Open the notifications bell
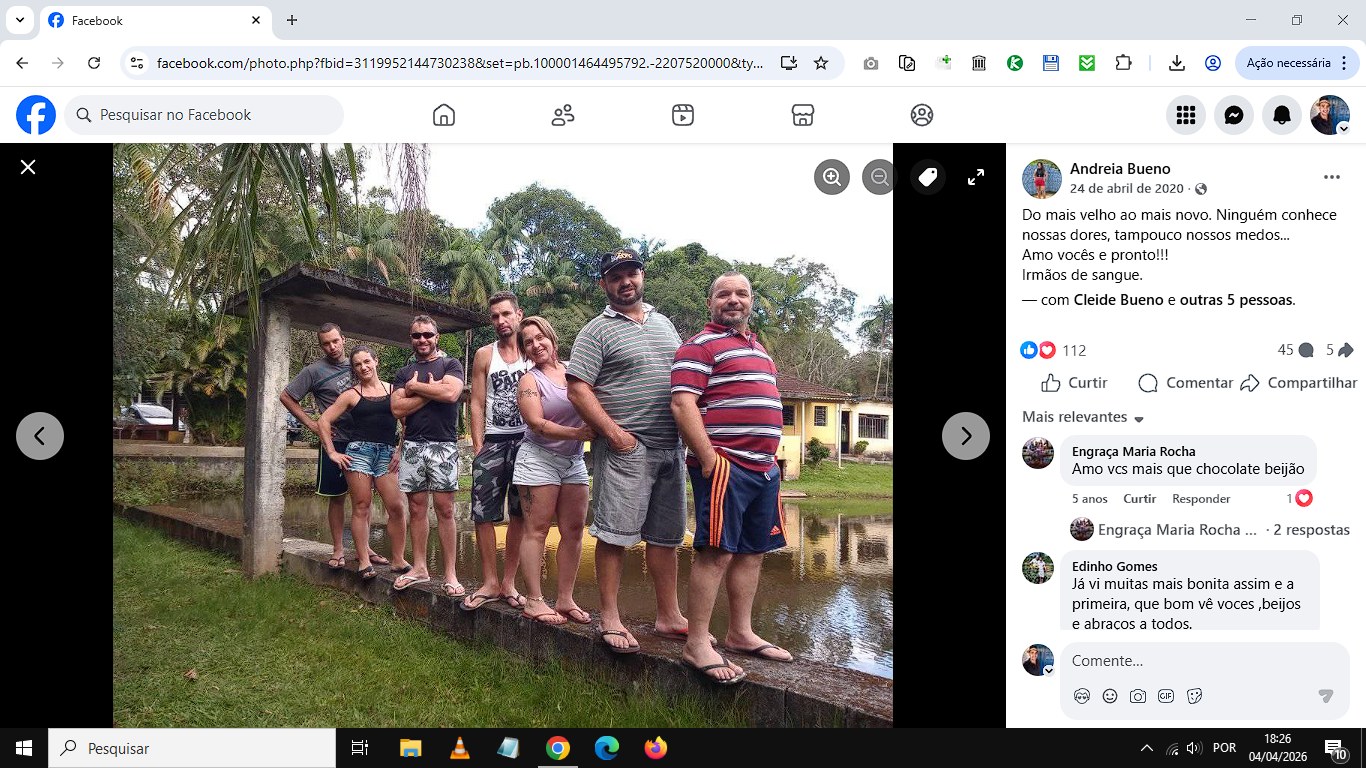 (1282, 115)
